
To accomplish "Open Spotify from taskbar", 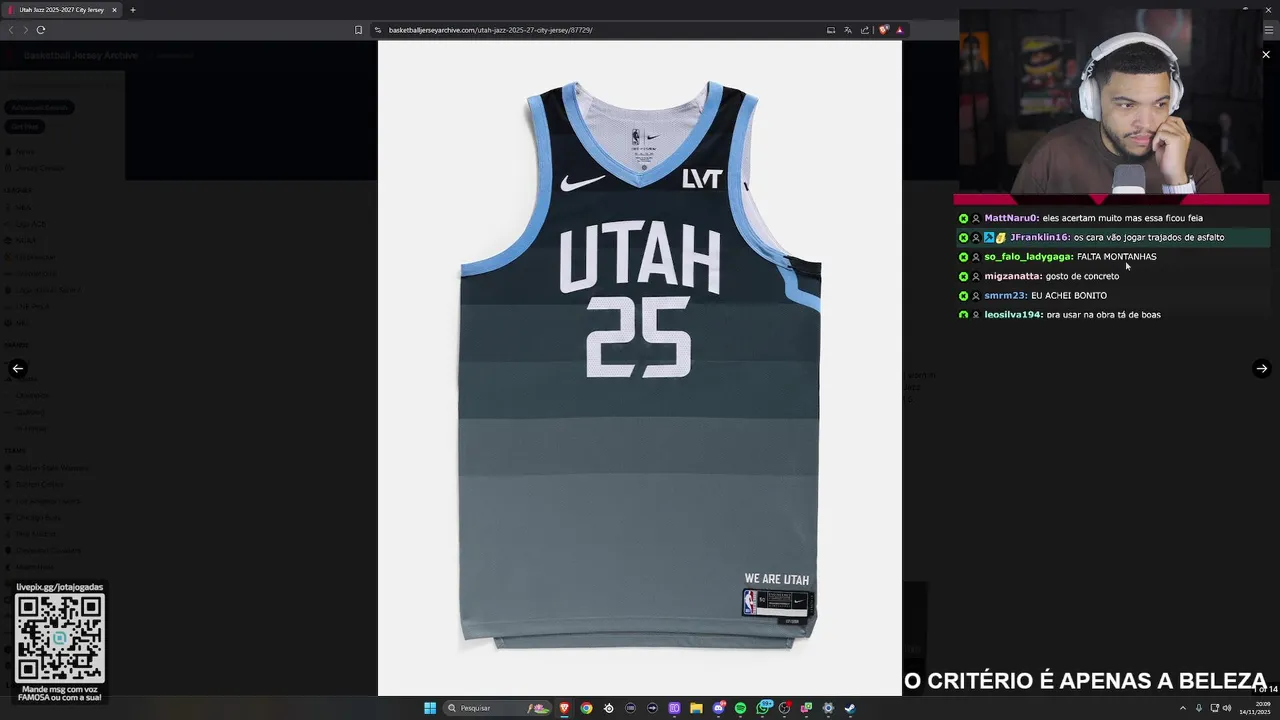I will click(x=740, y=708).
